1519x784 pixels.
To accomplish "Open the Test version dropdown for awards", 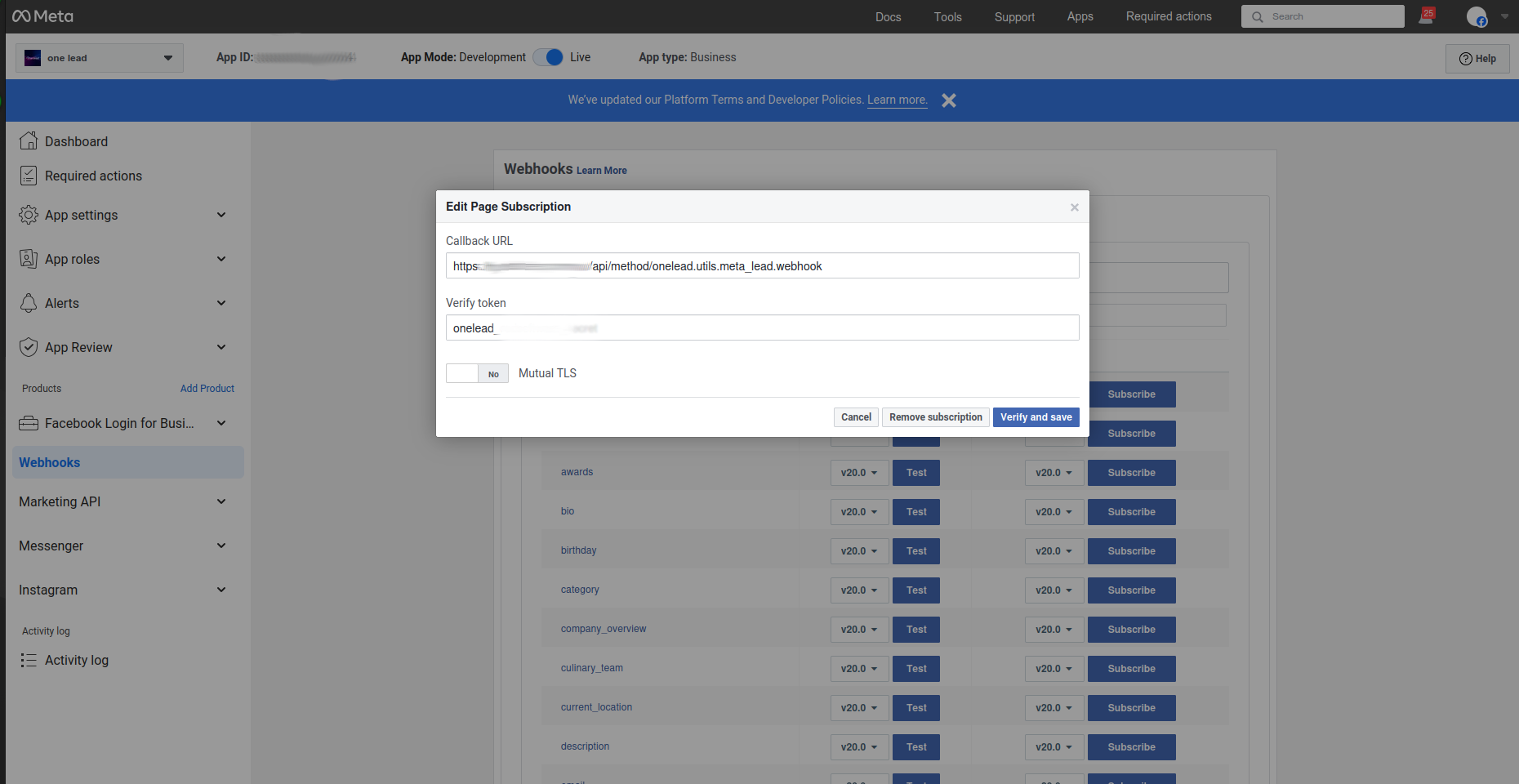I will tap(859, 473).
